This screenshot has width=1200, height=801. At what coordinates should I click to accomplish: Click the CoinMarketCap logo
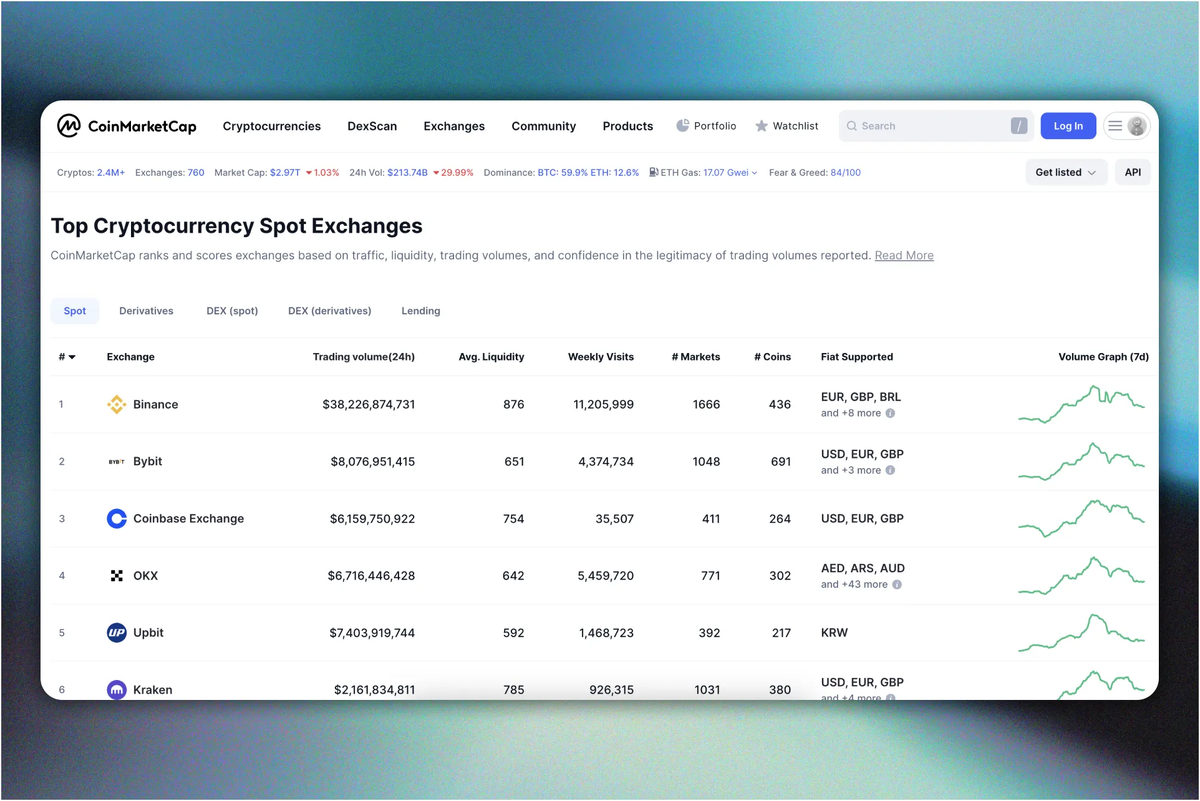126,126
